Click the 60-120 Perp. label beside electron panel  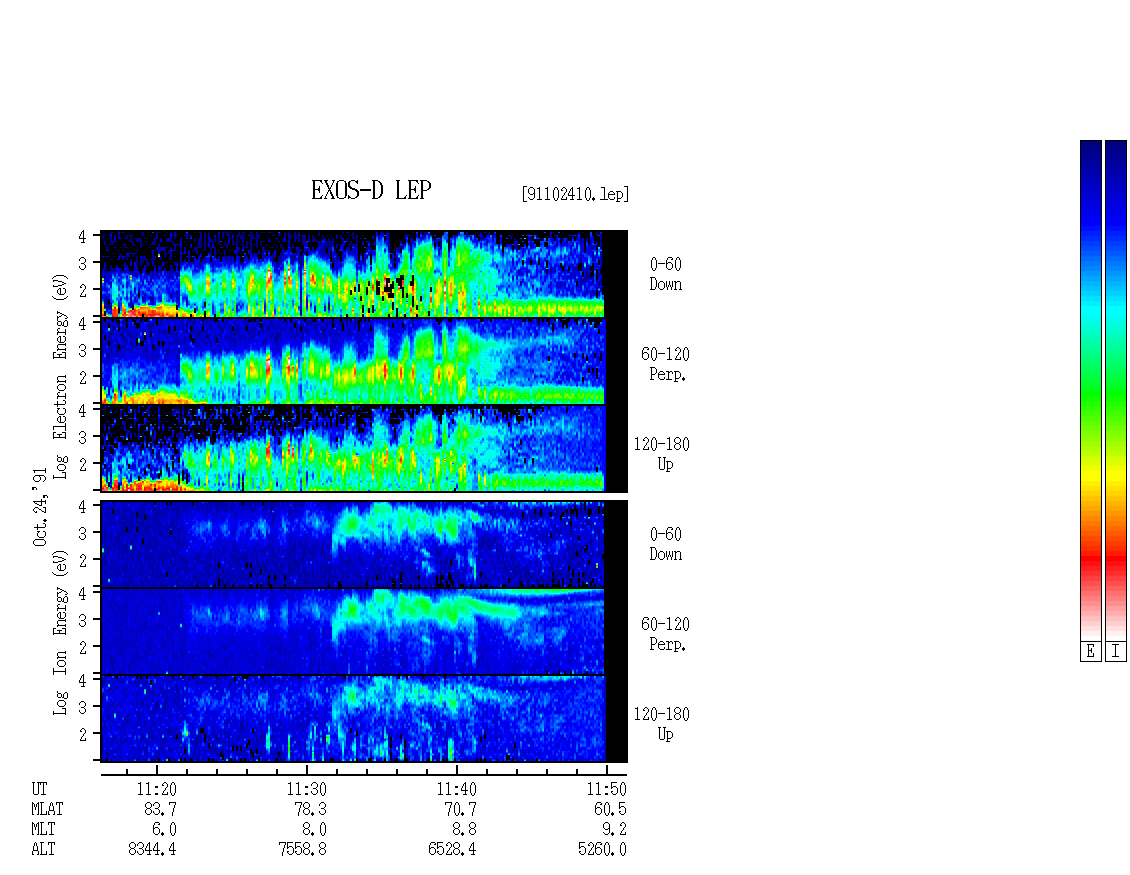coord(665,364)
